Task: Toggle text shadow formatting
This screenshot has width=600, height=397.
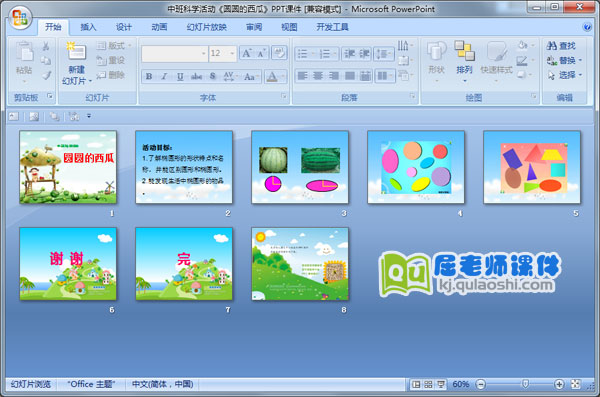Action: [213, 77]
